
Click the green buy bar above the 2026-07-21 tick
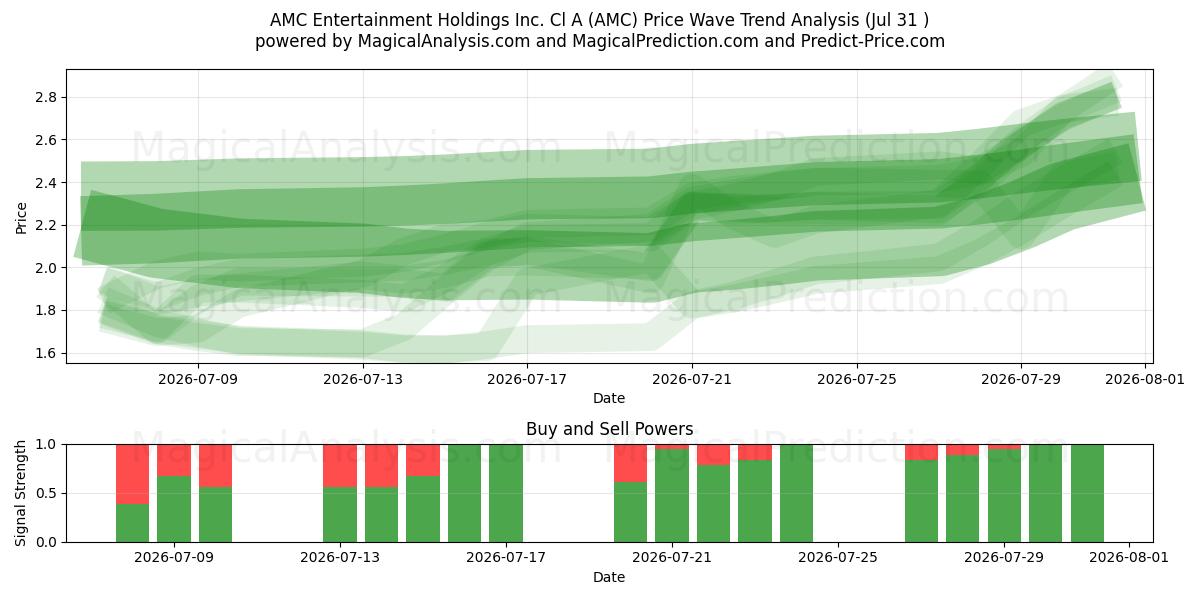pyautogui.click(x=672, y=496)
